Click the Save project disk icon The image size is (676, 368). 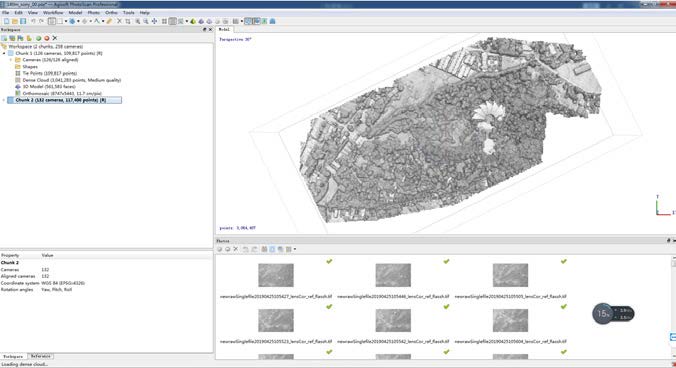(x=23, y=21)
